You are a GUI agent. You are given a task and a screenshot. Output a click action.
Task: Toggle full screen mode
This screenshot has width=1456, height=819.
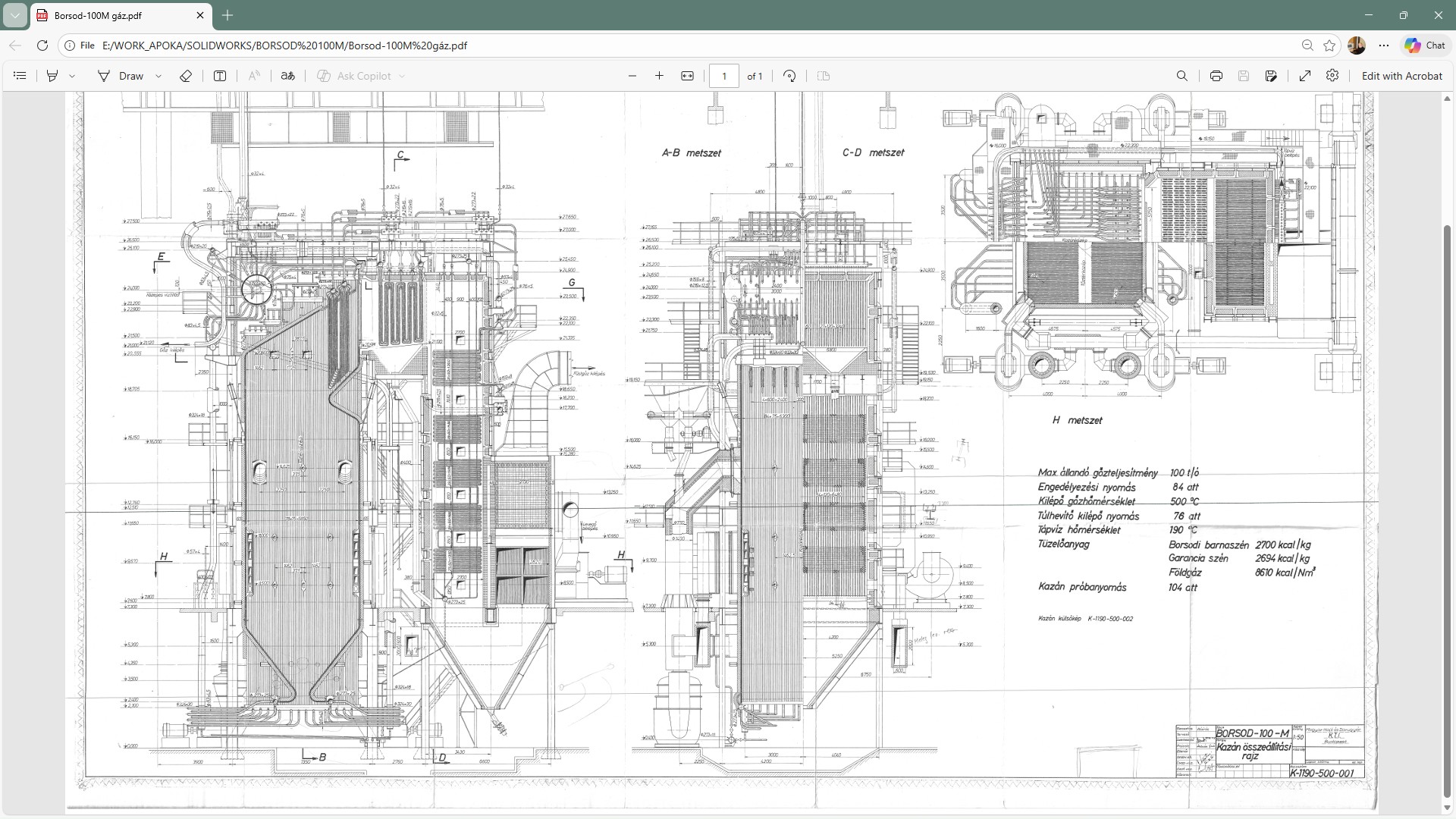click(x=1305, y=76)
